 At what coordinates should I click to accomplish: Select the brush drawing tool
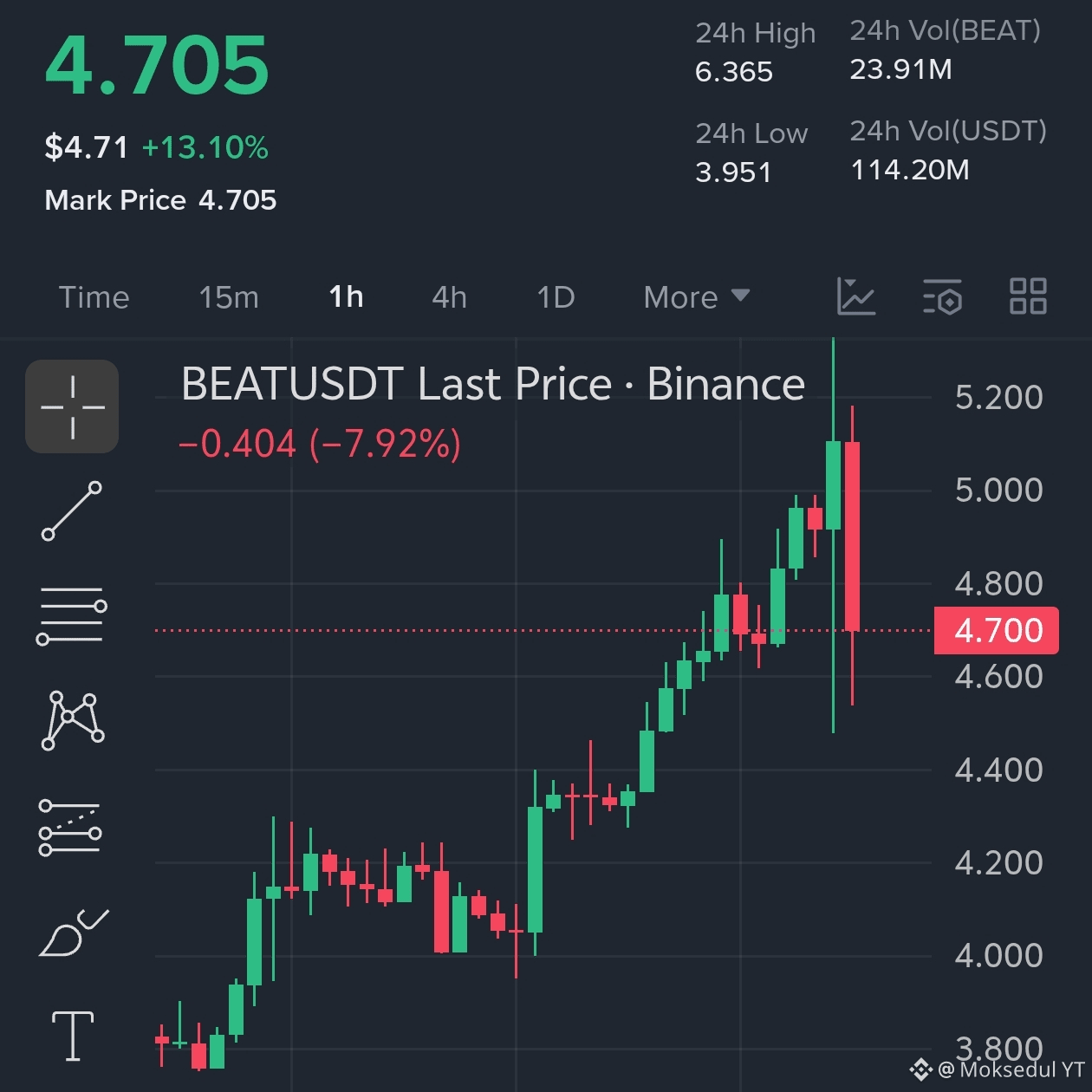(x=74, y=933)
